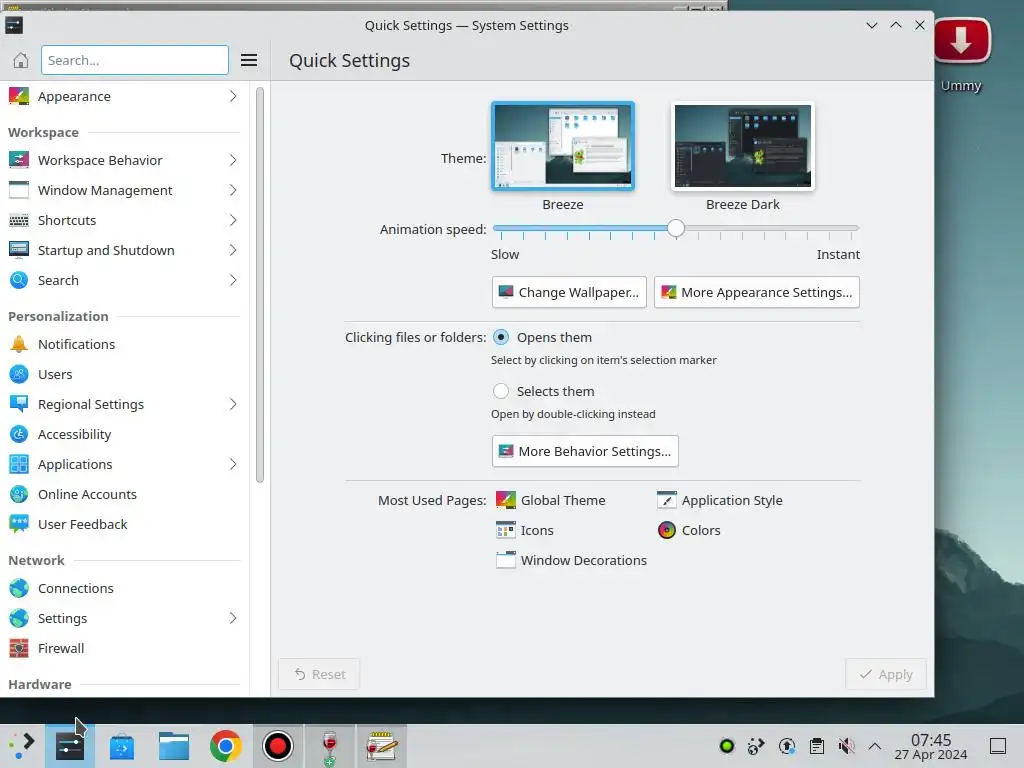Expand the Search category chevron

(x=233, y=280)
